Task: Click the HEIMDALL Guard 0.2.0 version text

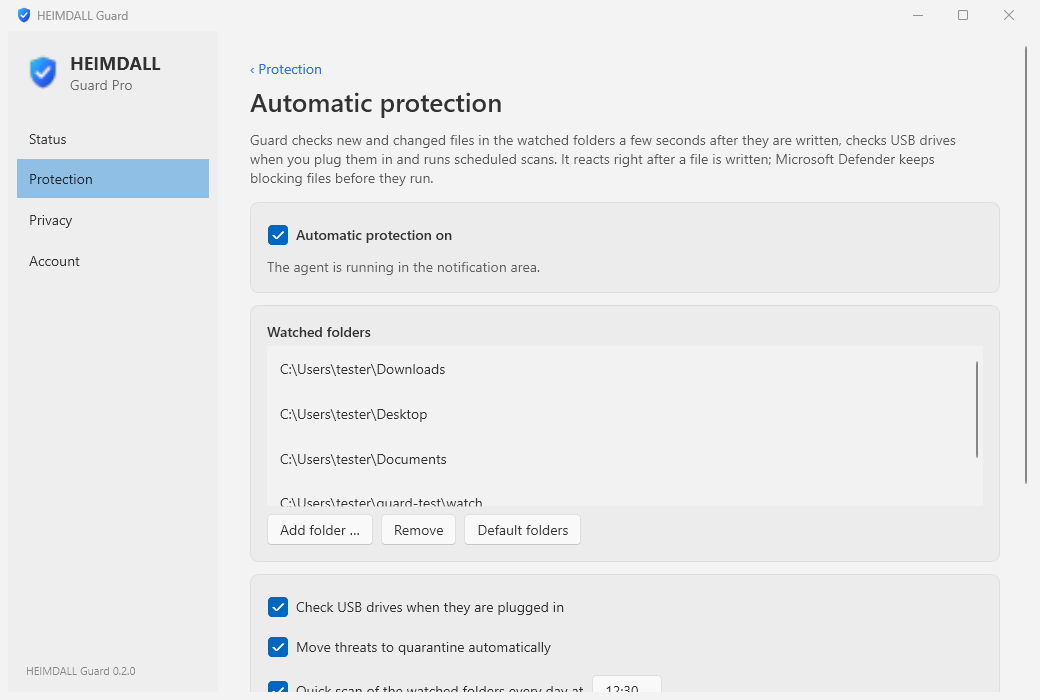Action: tap(81, 671)
